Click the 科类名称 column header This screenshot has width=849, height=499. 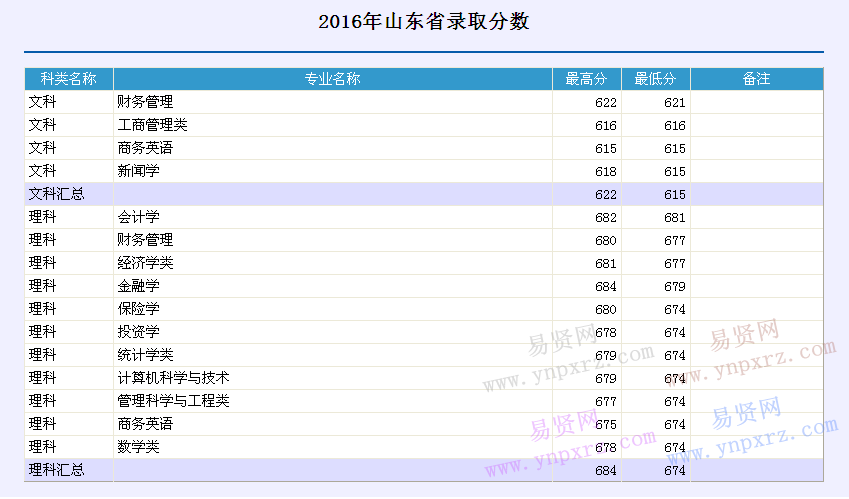tap(68, 79)
